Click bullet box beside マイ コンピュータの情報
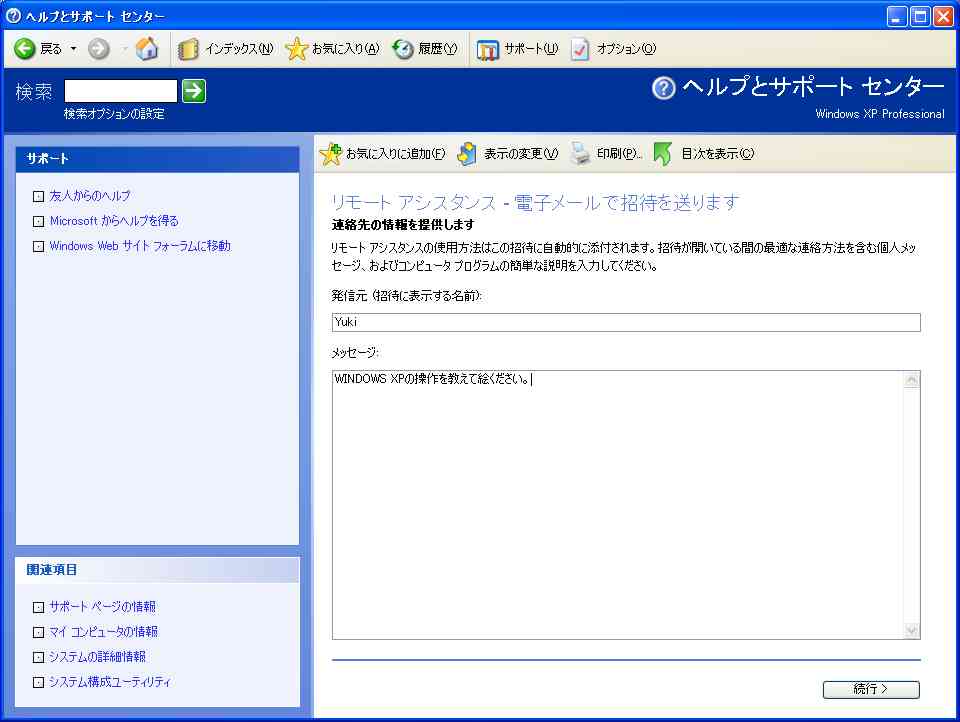This screenshot has height=722, width=960. coord(39,633)
